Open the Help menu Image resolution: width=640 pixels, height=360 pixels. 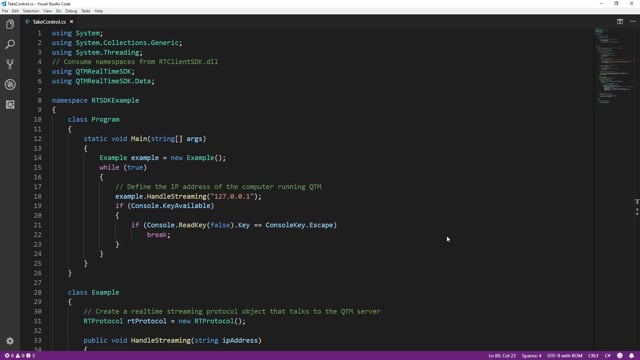[99, 11]
